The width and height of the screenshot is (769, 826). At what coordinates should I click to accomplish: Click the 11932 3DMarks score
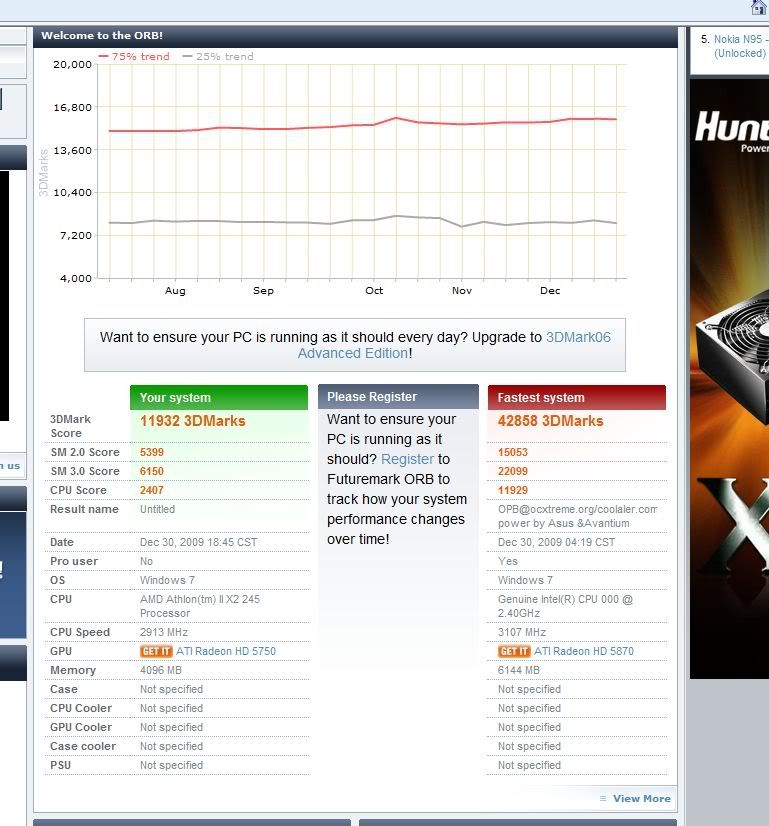pyautogui.click(x=193, y=421)
